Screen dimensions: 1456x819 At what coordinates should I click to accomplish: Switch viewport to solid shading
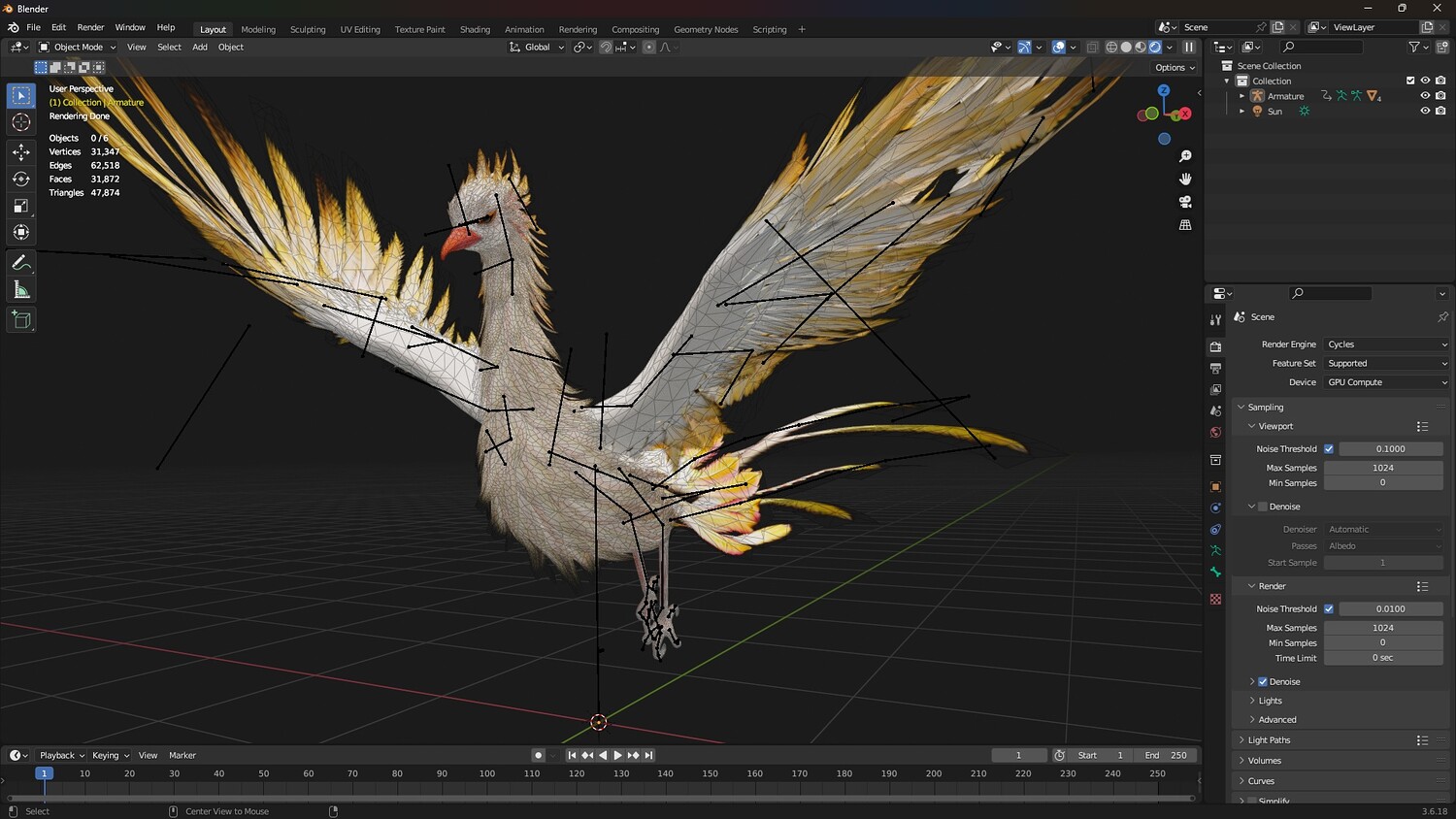tap(1126, 47)
